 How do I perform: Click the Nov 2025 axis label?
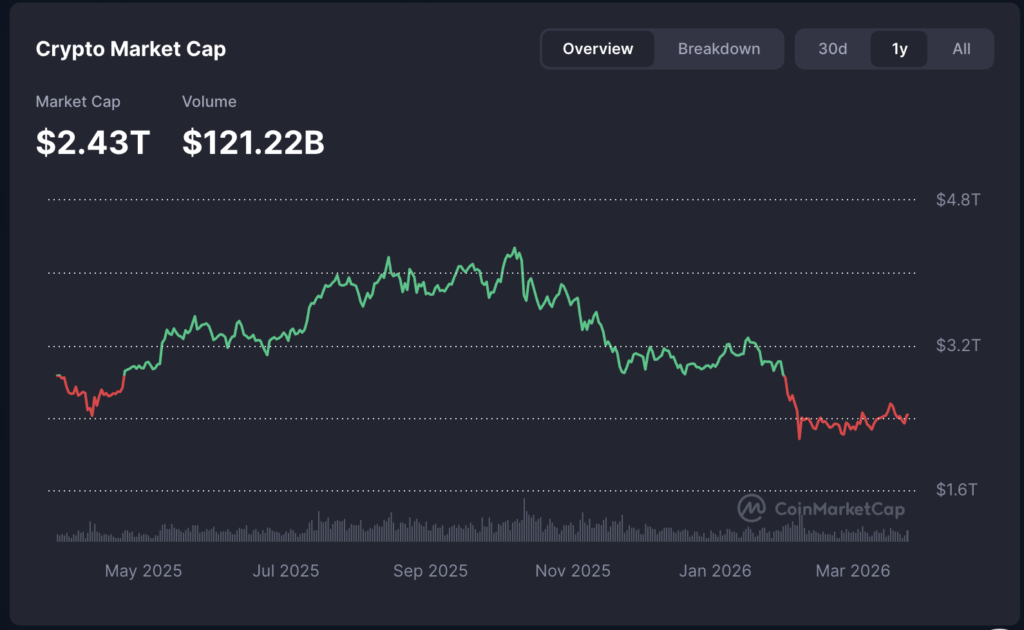[572, 570]
